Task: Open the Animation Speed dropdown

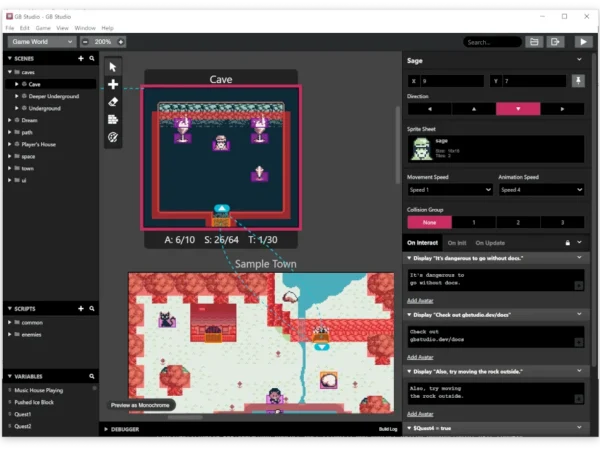Action: coord(540,189)
